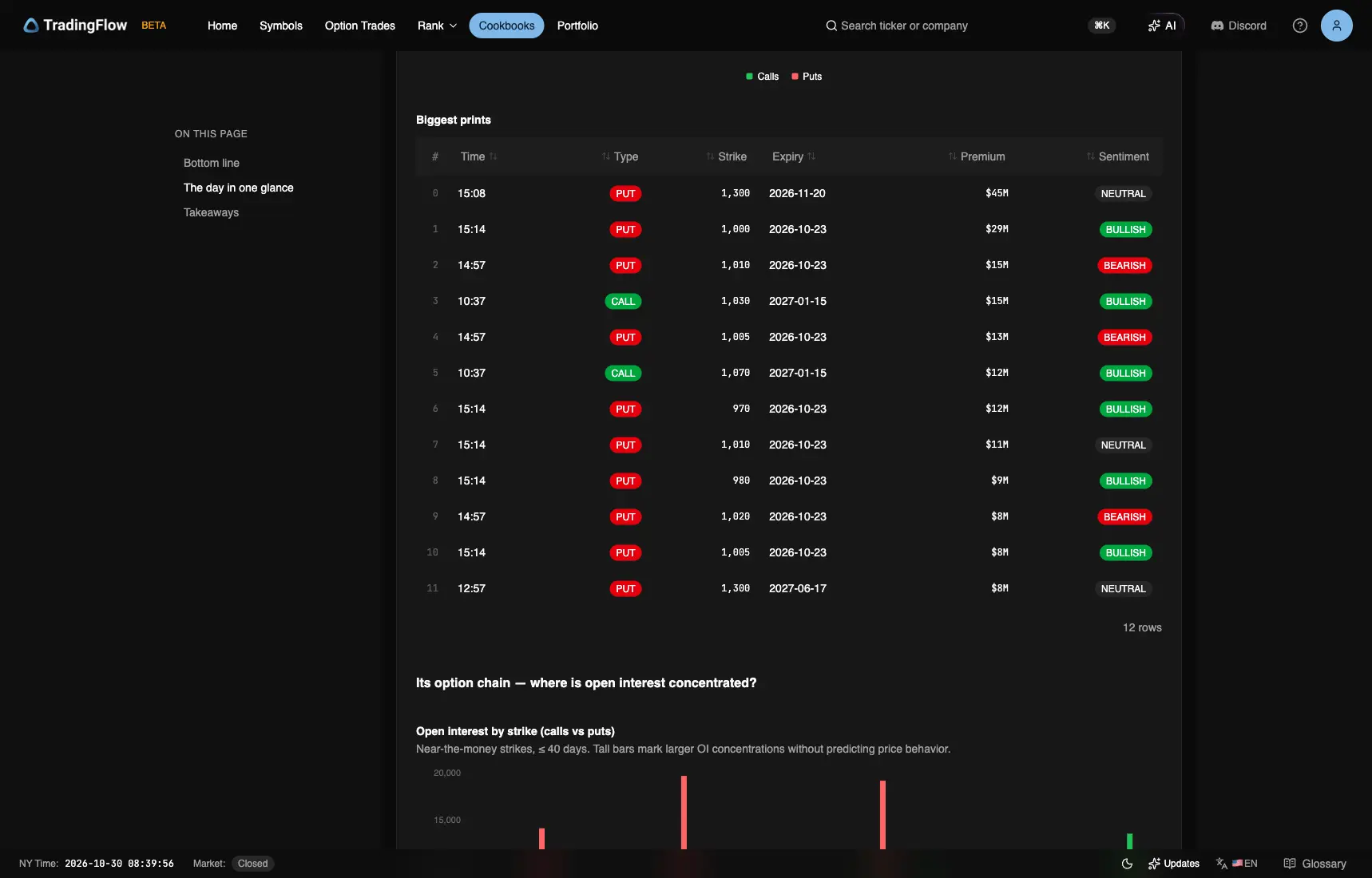Go to the Home tab
The width and height of the screenshot is (1372, 878).
coord(222,26)
